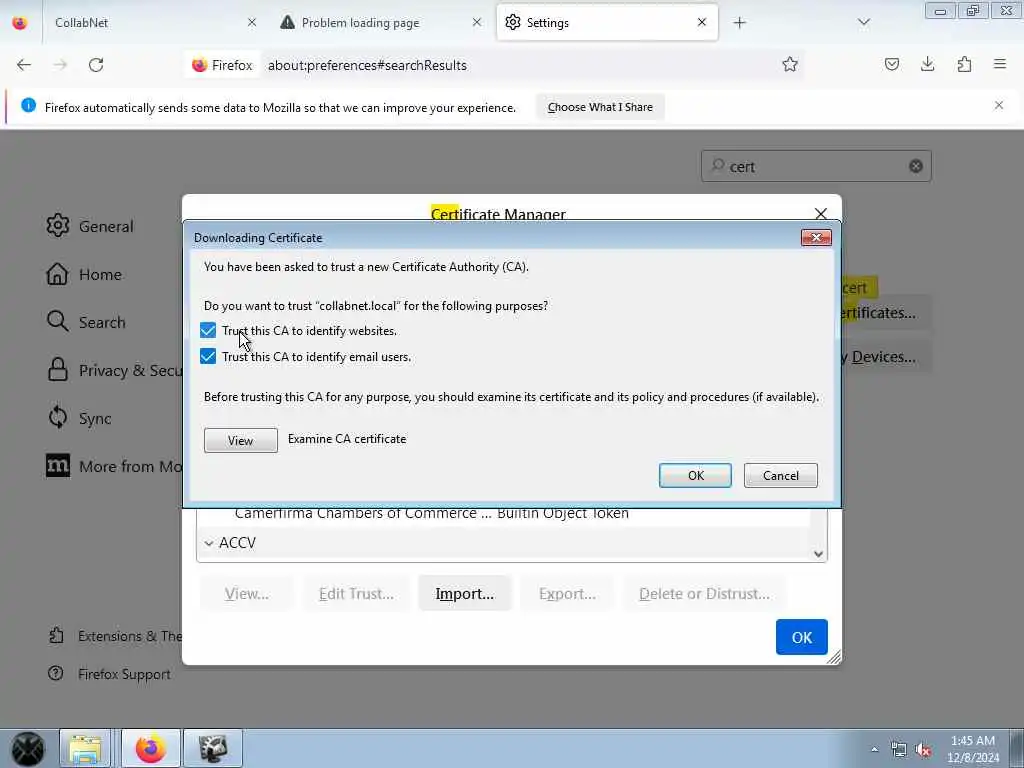Click the Firefox identity badge in address bar

tap(222, 65)
